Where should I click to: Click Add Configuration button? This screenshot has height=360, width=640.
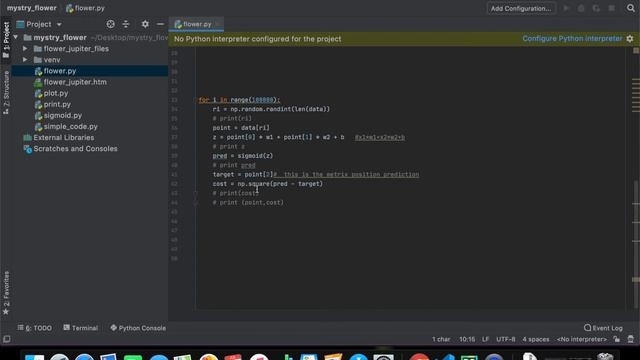[521, 8]
